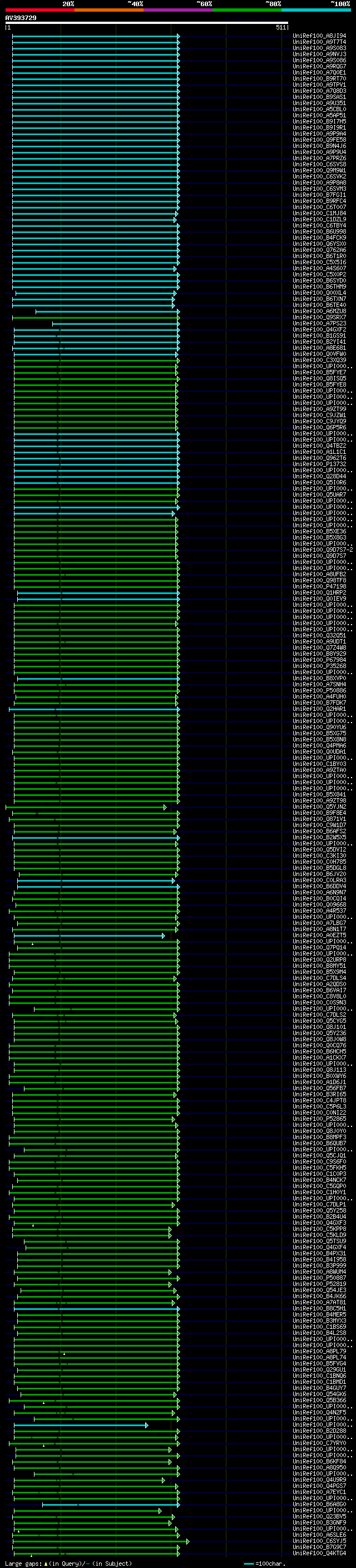Select the UniRef100_Q09668 row label
Viewport: 356px width, 1568px height.
(319, 904)
